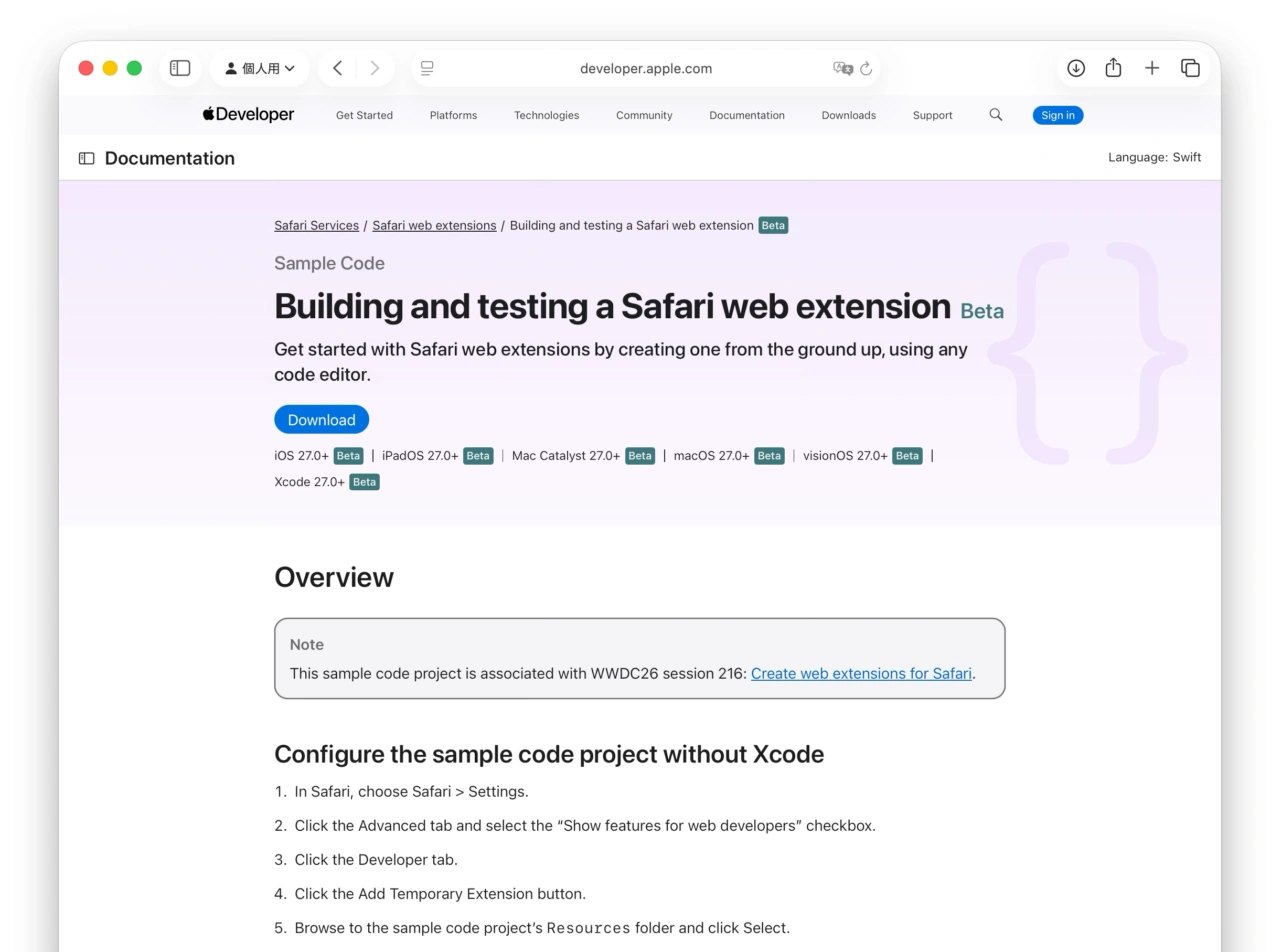Open the Technologies menu

[546, 115]
